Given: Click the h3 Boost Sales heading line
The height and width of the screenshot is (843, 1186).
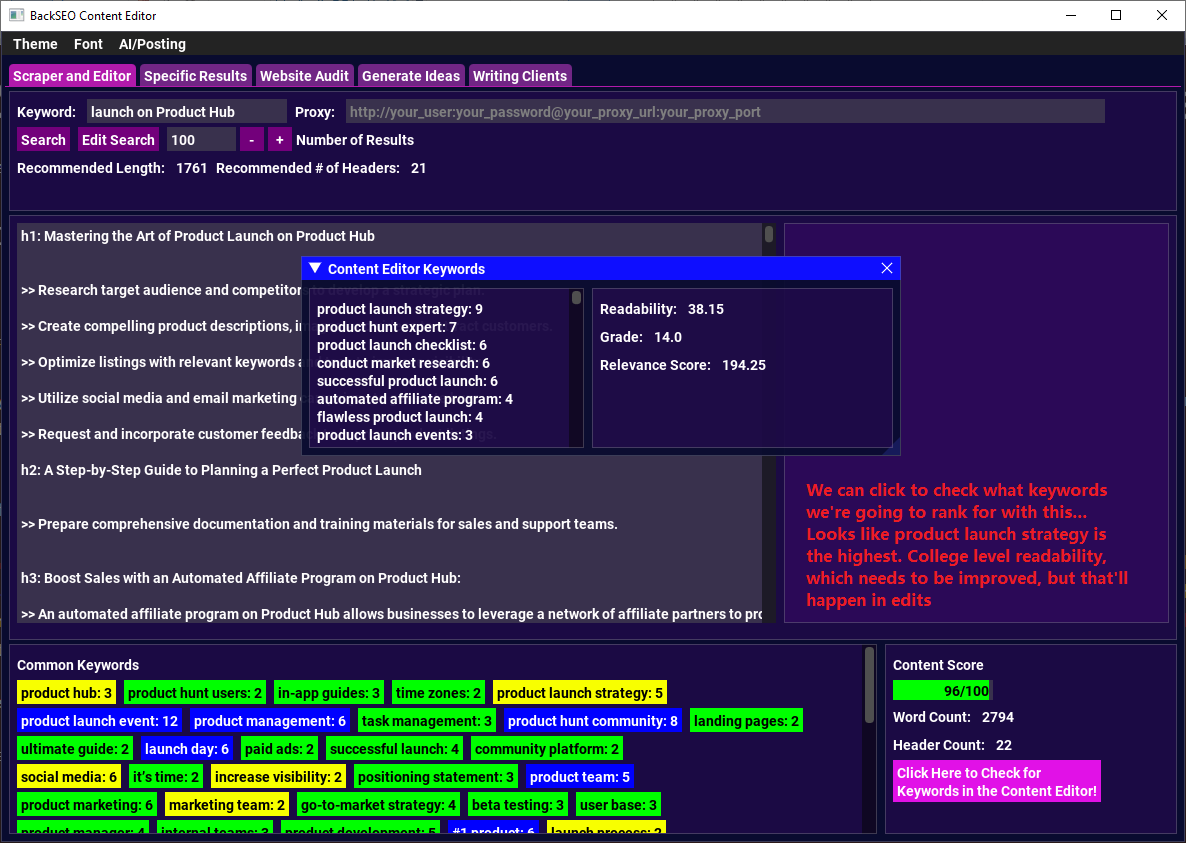Looking at the screenshot, I should 241,578.
